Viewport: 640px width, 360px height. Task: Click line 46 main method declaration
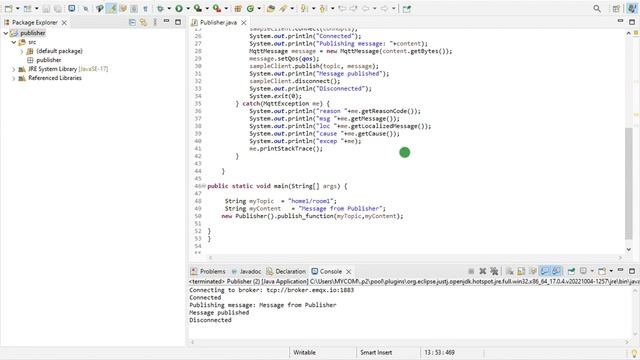click(x=278, y=186)
